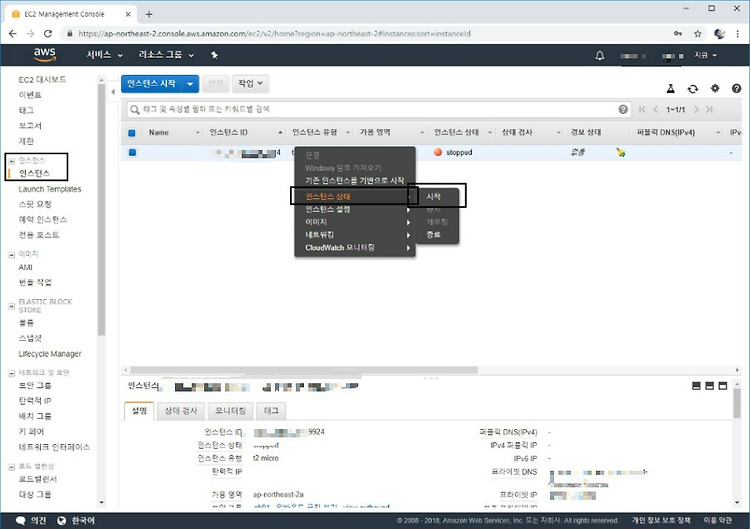The image size is (750, 529).
Task: Toggle the stopped instance row checkbox
Action: pyautogui.click(x=132, y=153)
